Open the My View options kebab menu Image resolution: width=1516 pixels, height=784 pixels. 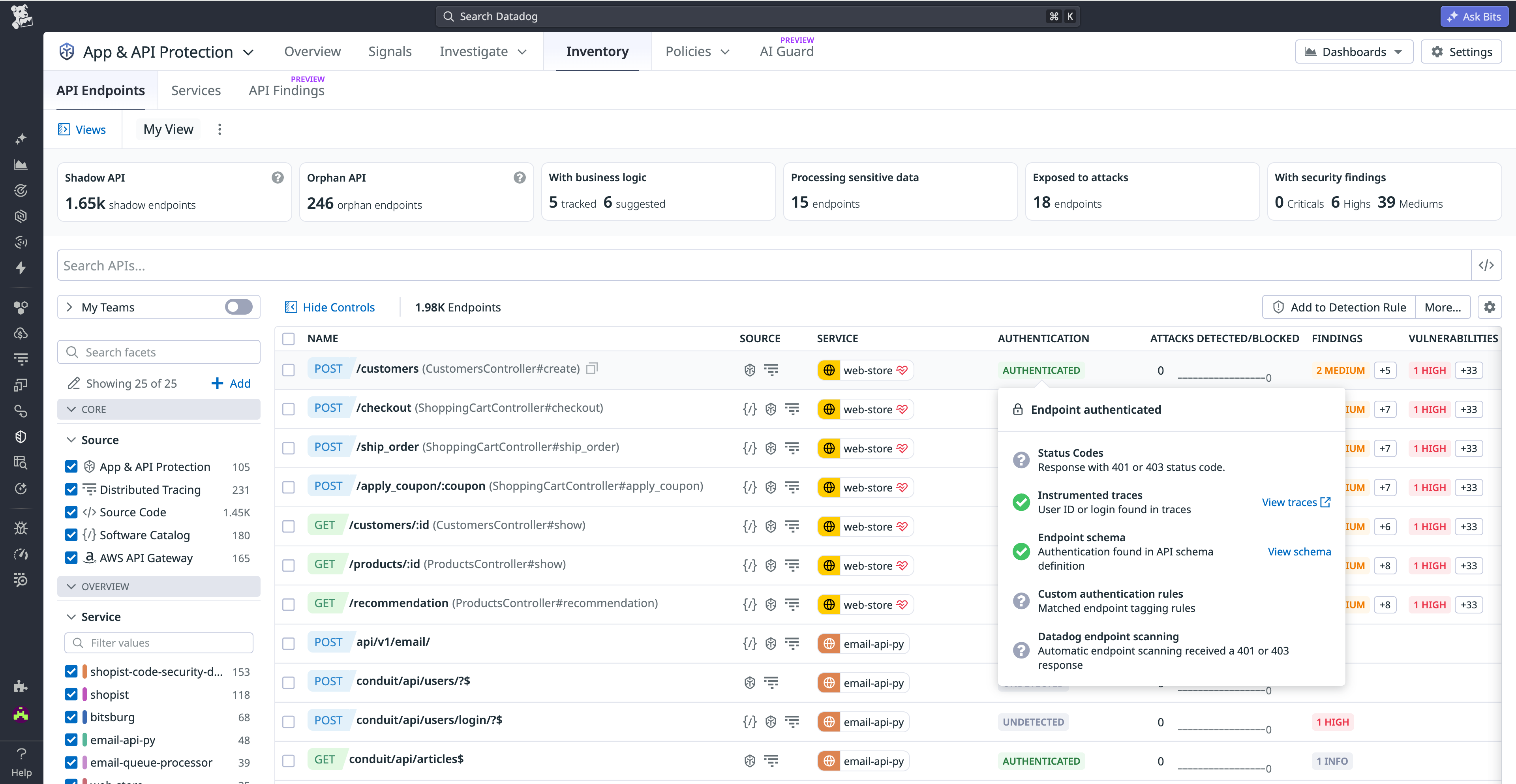point(220,129)
